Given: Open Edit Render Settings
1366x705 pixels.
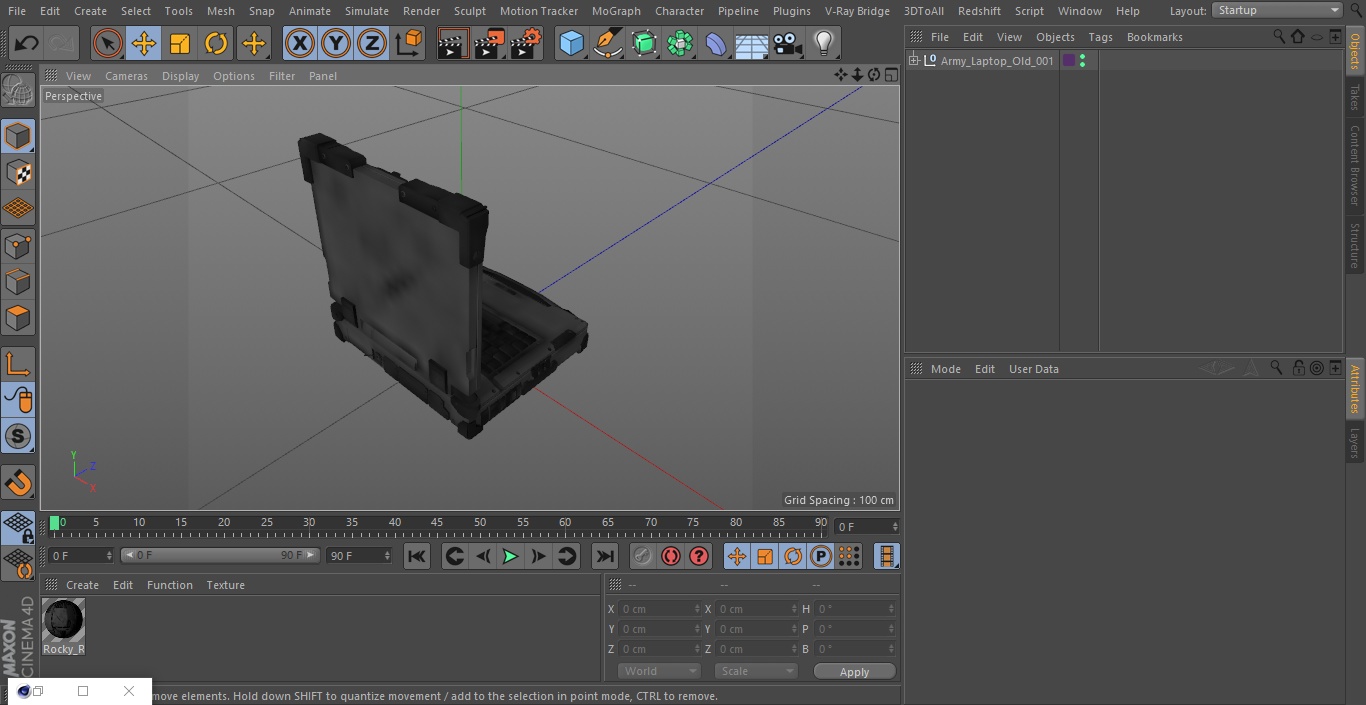Looking at the screenshot, I should coord(526,43).
